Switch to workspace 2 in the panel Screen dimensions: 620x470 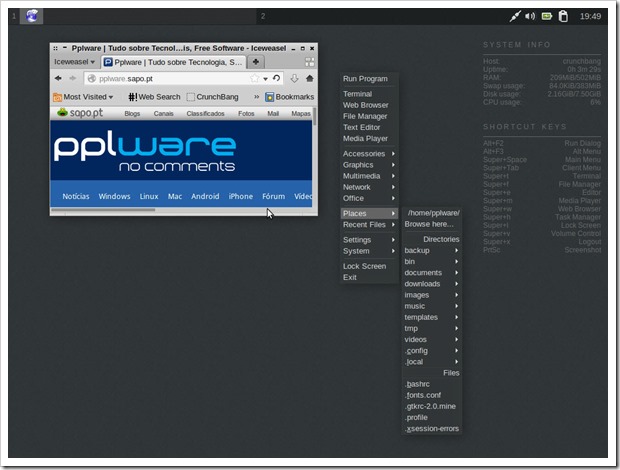pyautogui.click(x=263, y=16)
